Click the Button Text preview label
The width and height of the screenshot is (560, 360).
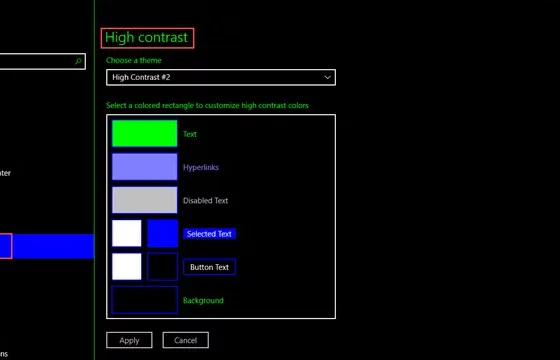pyautogui.click(x=209, y=267)
